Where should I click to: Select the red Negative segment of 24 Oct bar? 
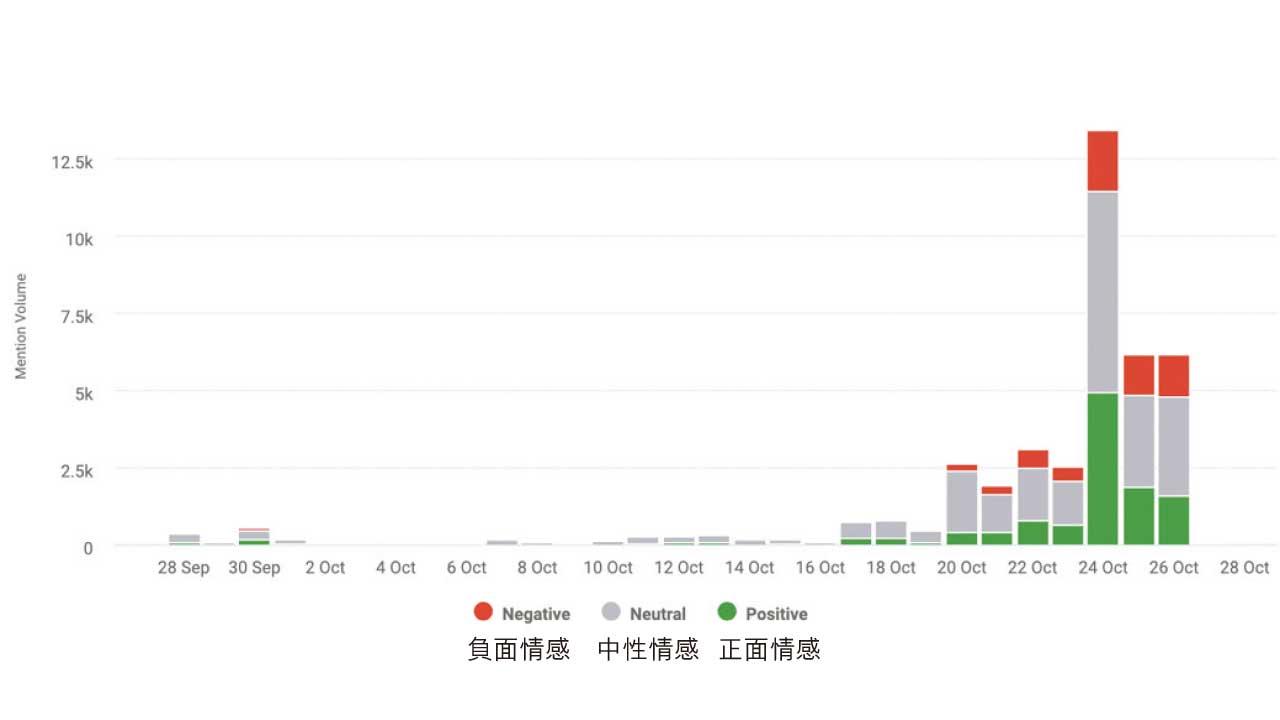coord(1102,161)
